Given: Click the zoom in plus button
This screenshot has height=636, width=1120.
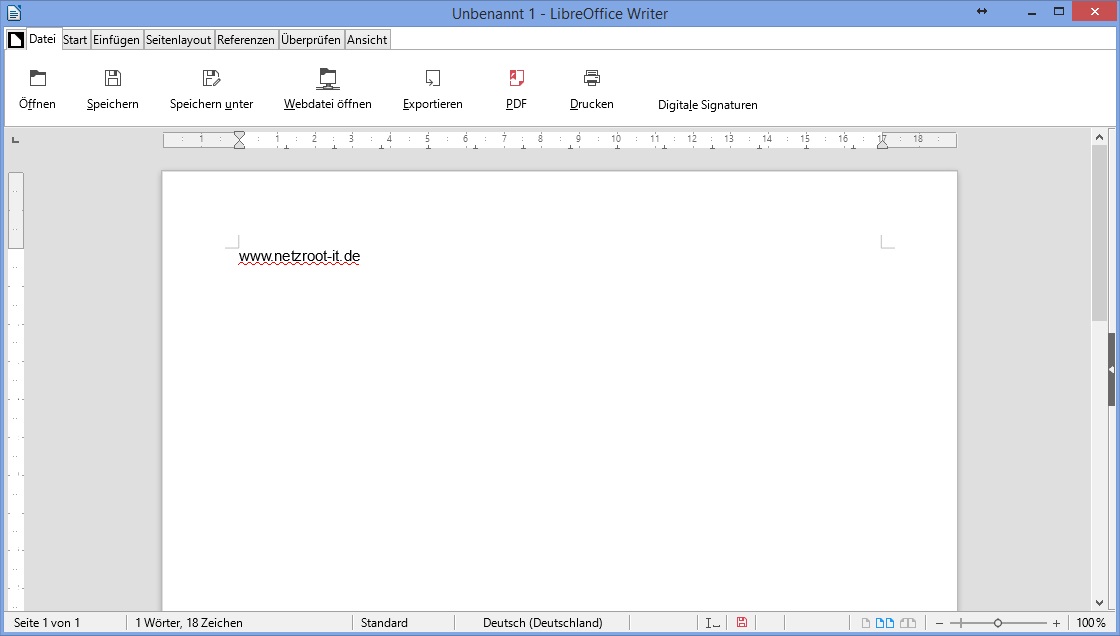Looking at the screenshot, I should click(x=1056, y=623).
